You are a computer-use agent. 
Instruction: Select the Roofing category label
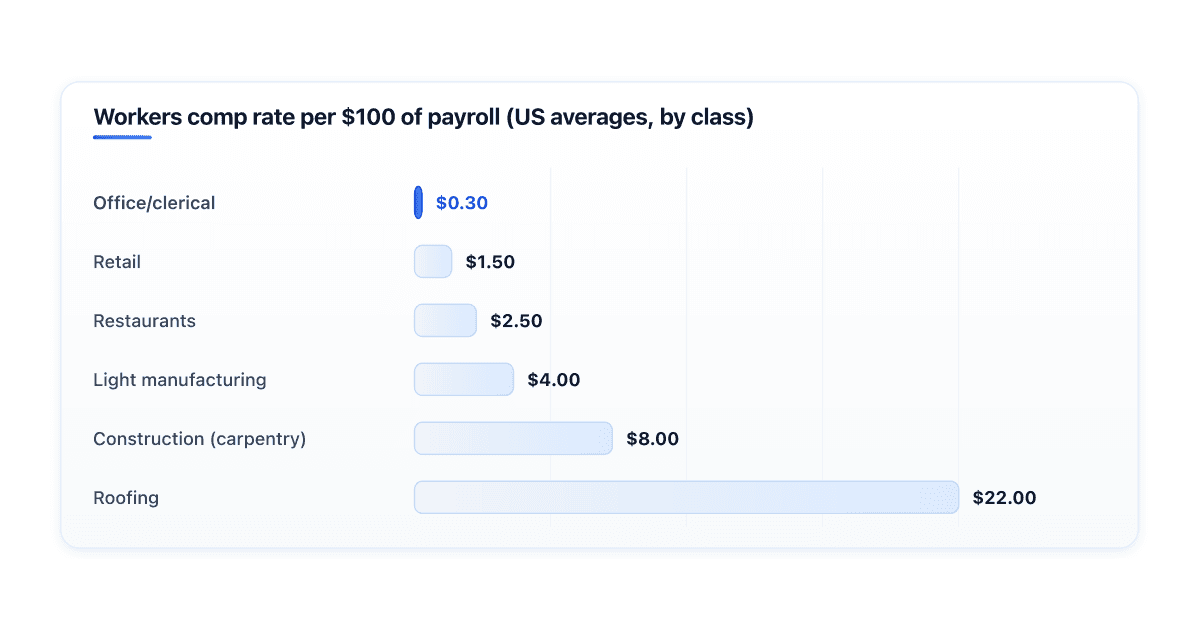pyautogui.click(x=126, y=498)
